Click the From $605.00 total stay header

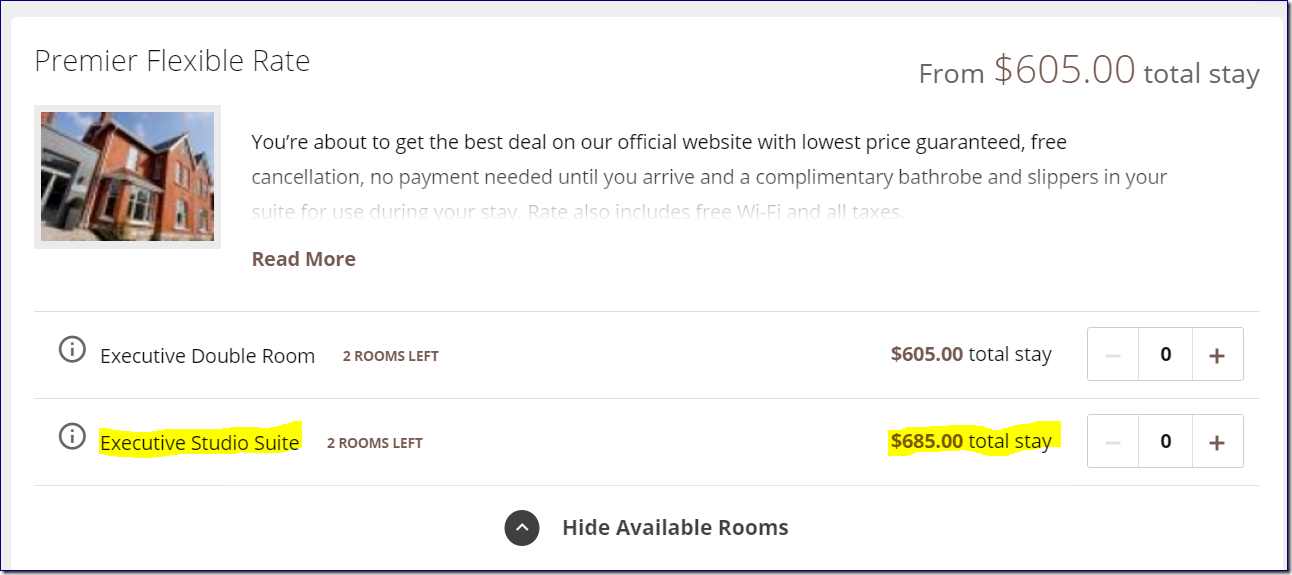click(1088, 72)
